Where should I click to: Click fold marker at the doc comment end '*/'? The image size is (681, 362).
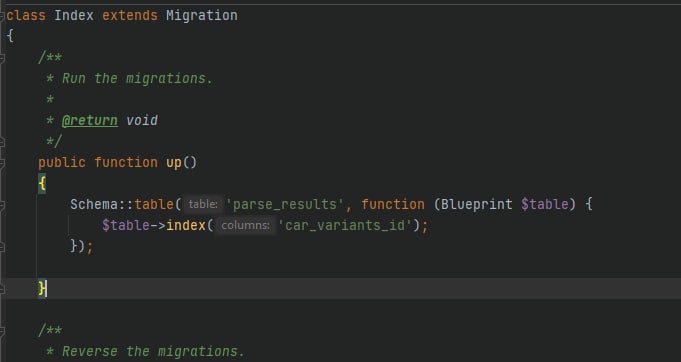[x=2, y=142]
